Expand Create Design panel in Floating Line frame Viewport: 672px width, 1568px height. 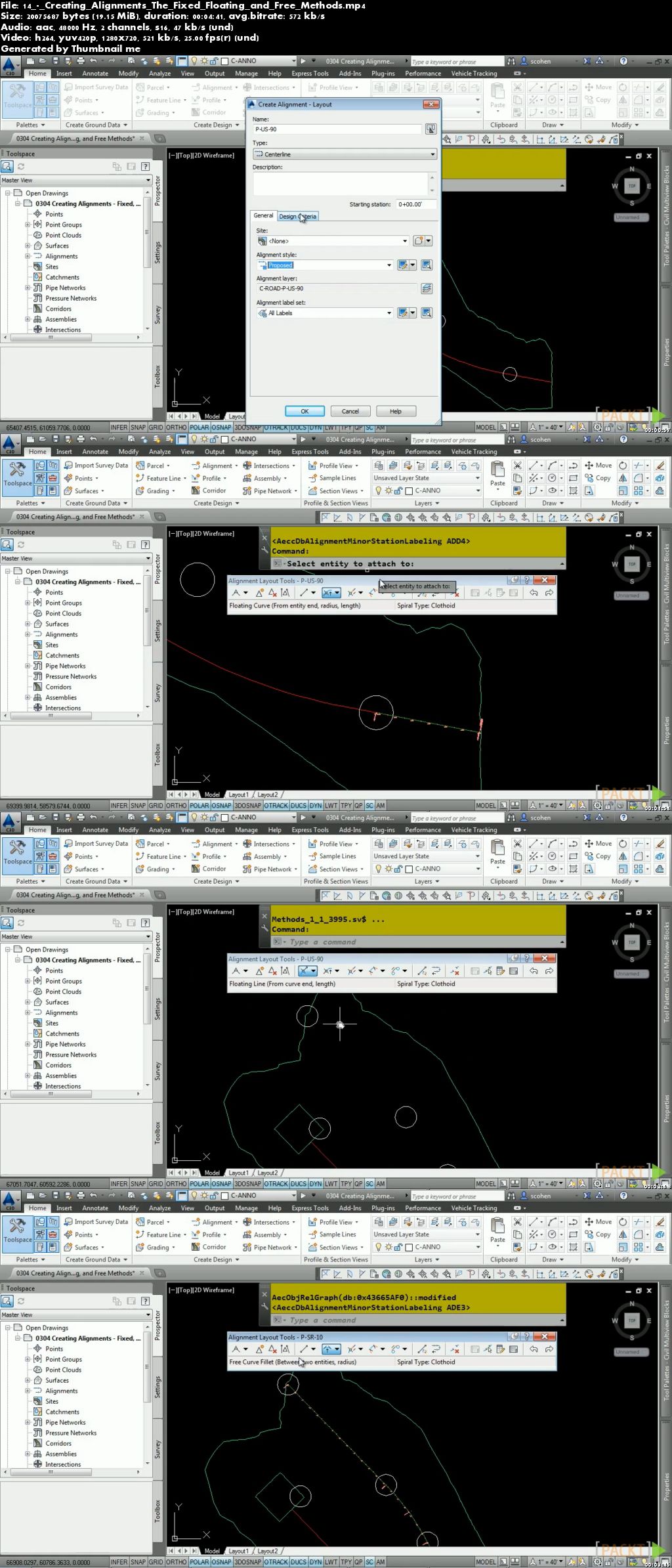217,881
